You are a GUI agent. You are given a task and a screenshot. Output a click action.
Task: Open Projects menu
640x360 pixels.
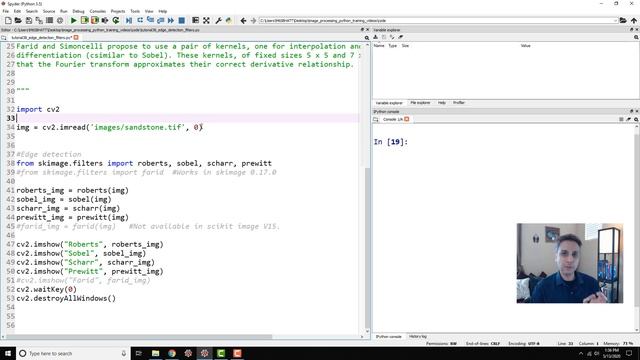[x=118, y=11]
